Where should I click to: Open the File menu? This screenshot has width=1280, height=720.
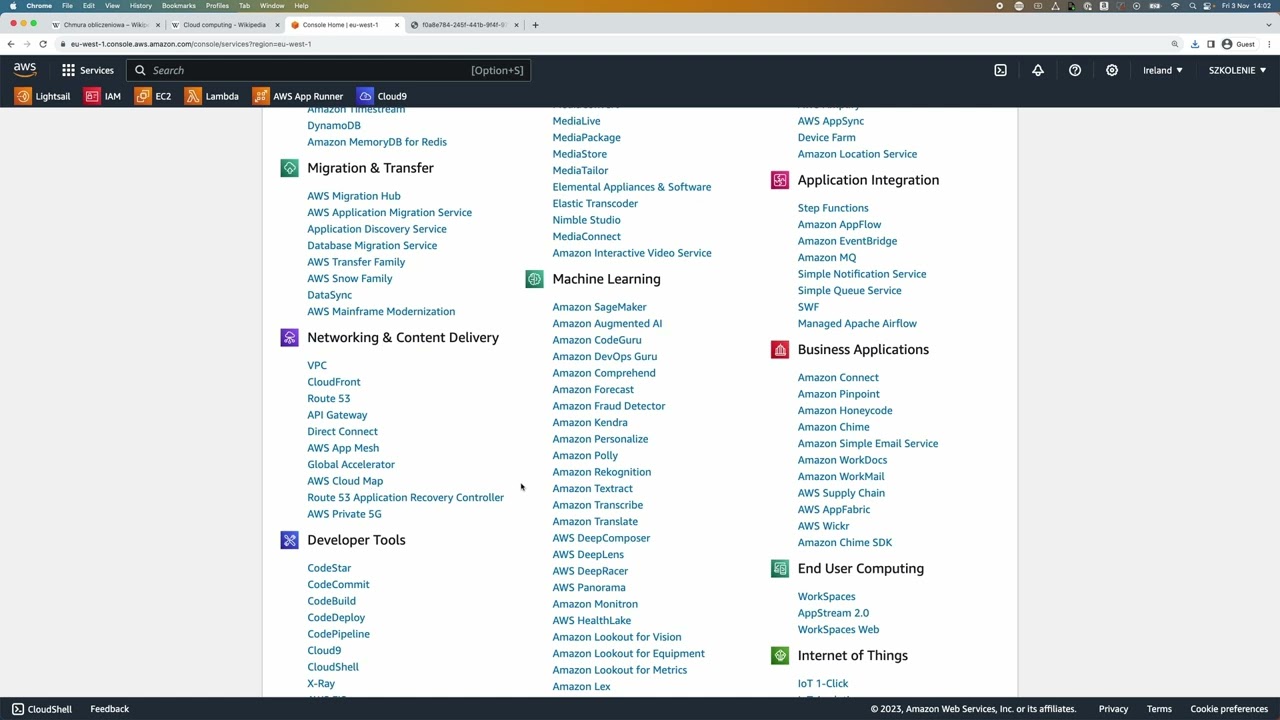click(x=67, y=6)
